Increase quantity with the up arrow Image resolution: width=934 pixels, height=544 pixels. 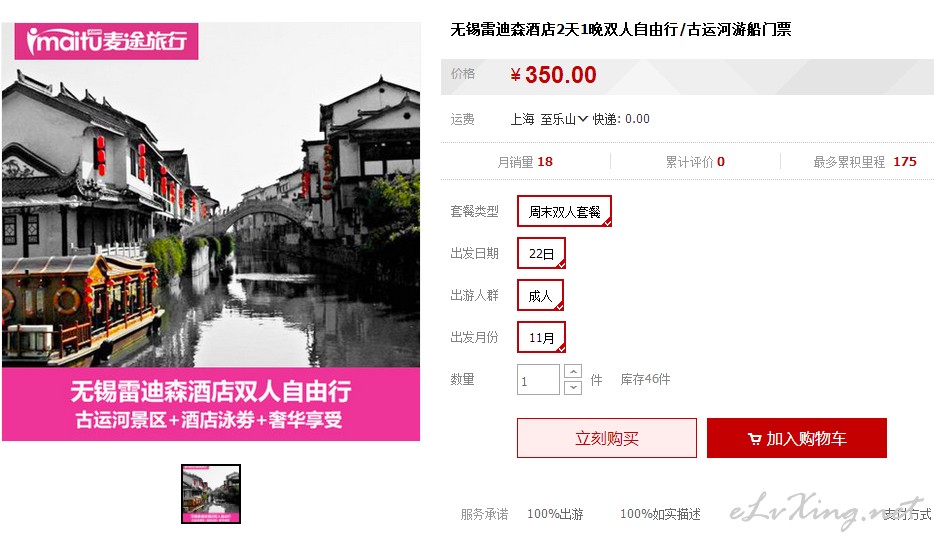573,372
